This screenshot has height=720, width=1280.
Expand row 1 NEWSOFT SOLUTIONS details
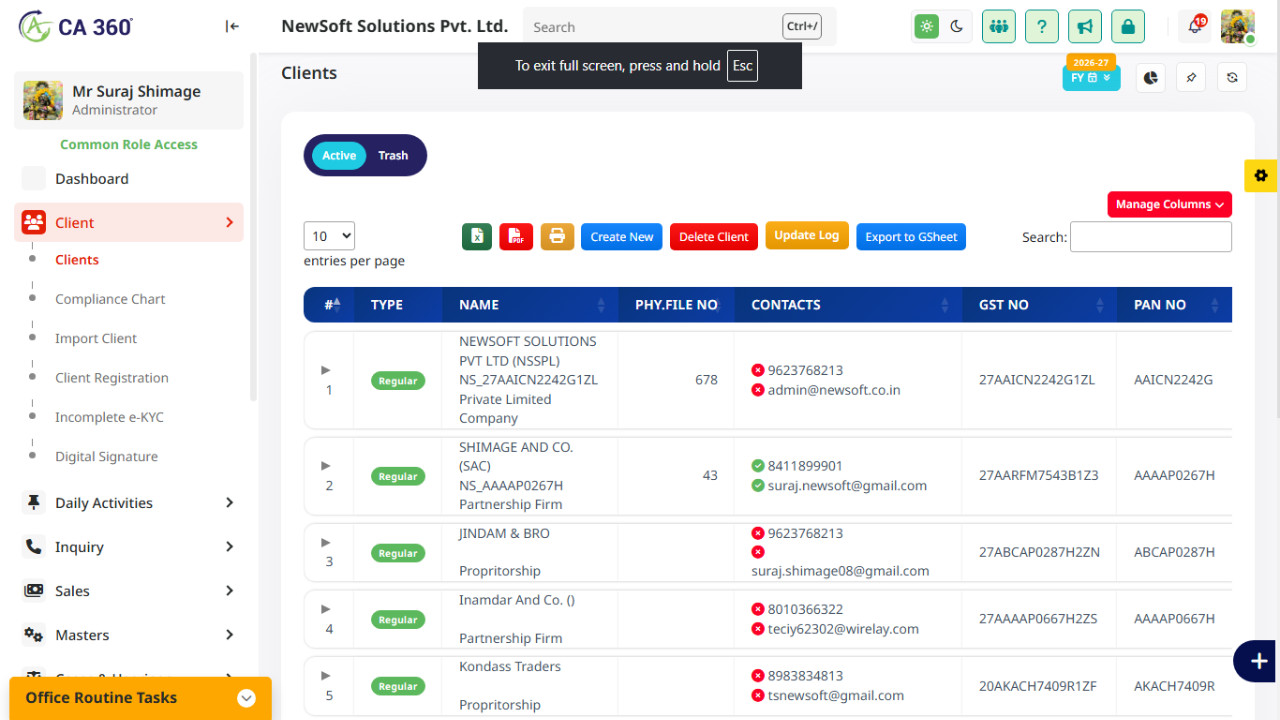326,370
